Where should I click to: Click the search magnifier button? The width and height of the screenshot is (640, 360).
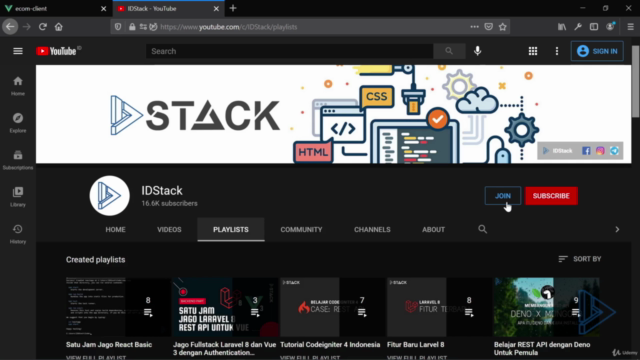tap(449, 51)
